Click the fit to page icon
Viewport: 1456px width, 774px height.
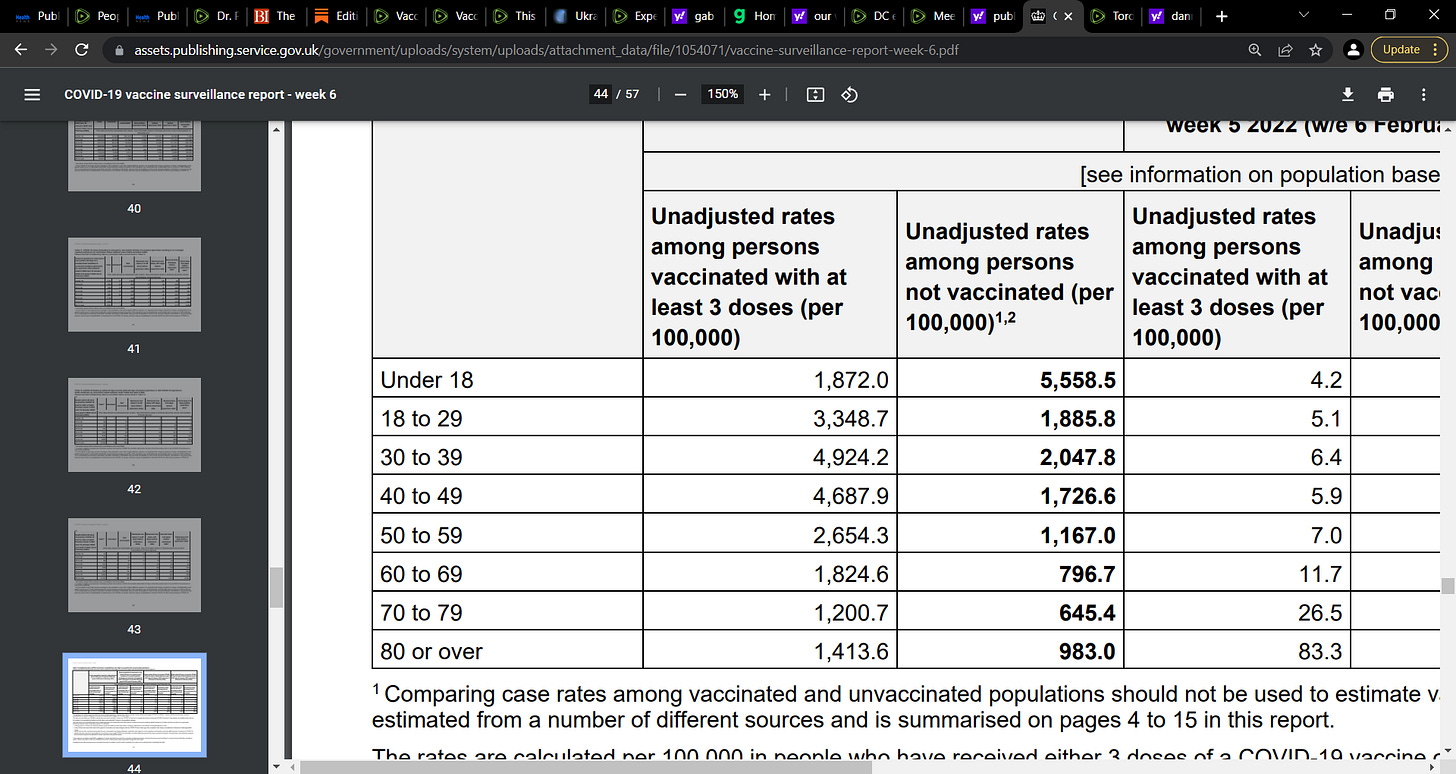[x=815, y=94]
